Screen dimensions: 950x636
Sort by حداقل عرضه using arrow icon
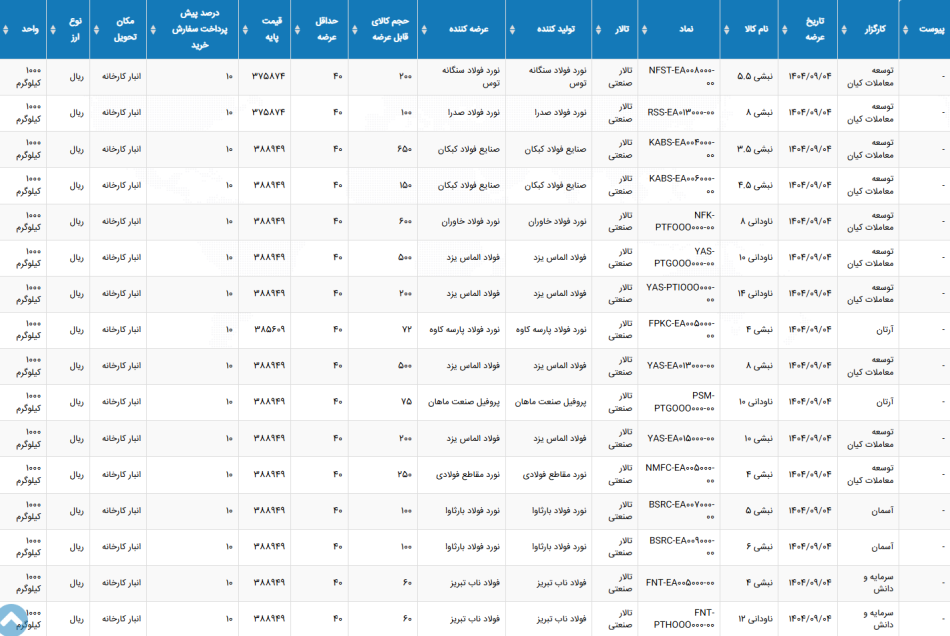point(297,29)
